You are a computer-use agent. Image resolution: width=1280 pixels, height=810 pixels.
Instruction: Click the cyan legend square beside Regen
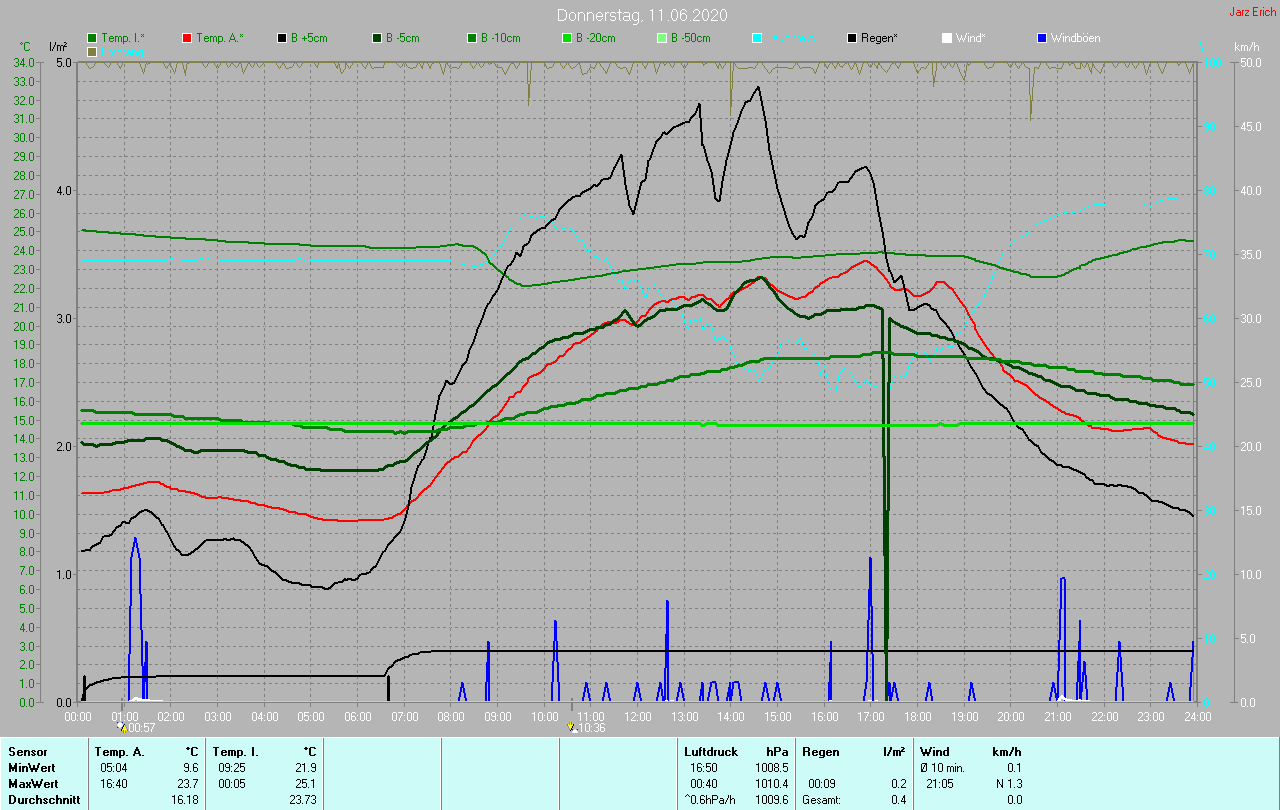pyautogui.click(x=757, y=38)
